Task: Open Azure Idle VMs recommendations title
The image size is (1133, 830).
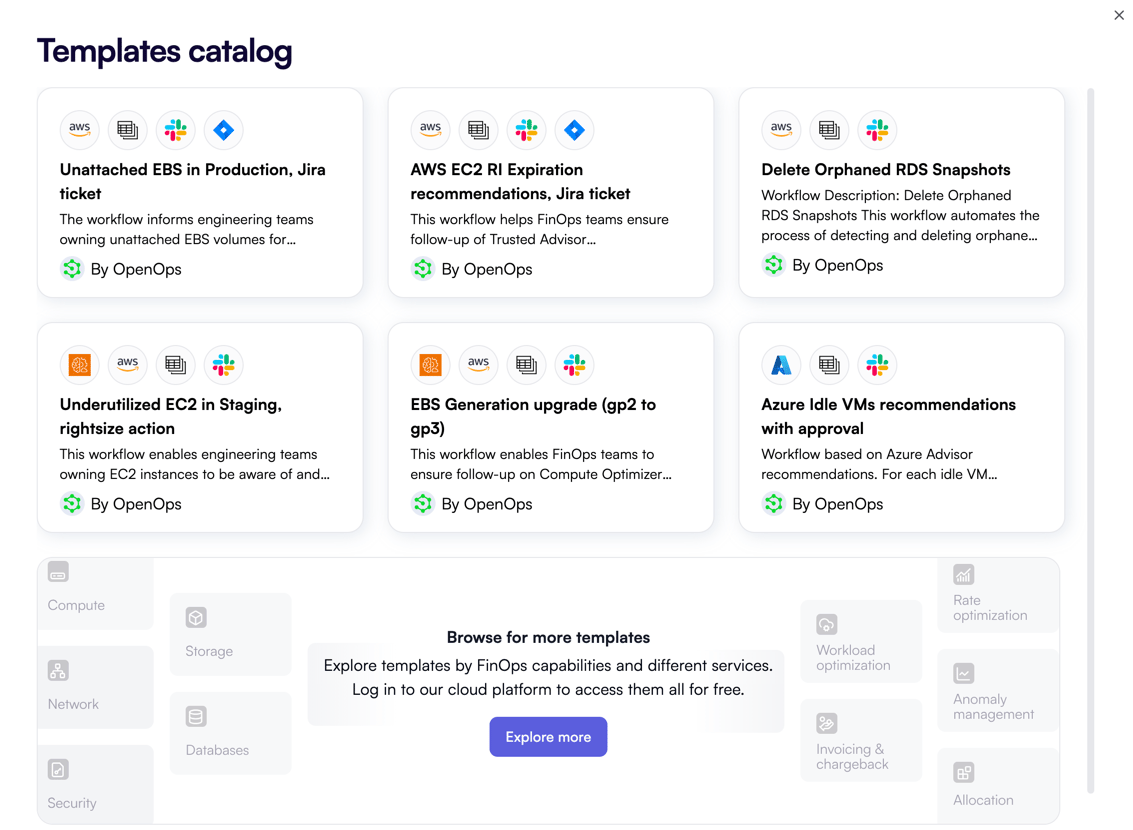Action: tap(889, 416)
